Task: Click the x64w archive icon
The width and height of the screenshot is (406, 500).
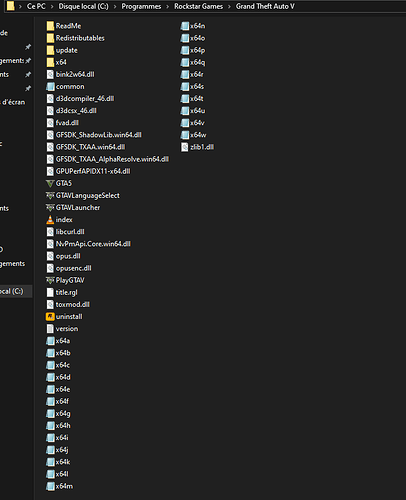Action: (185, 135)
